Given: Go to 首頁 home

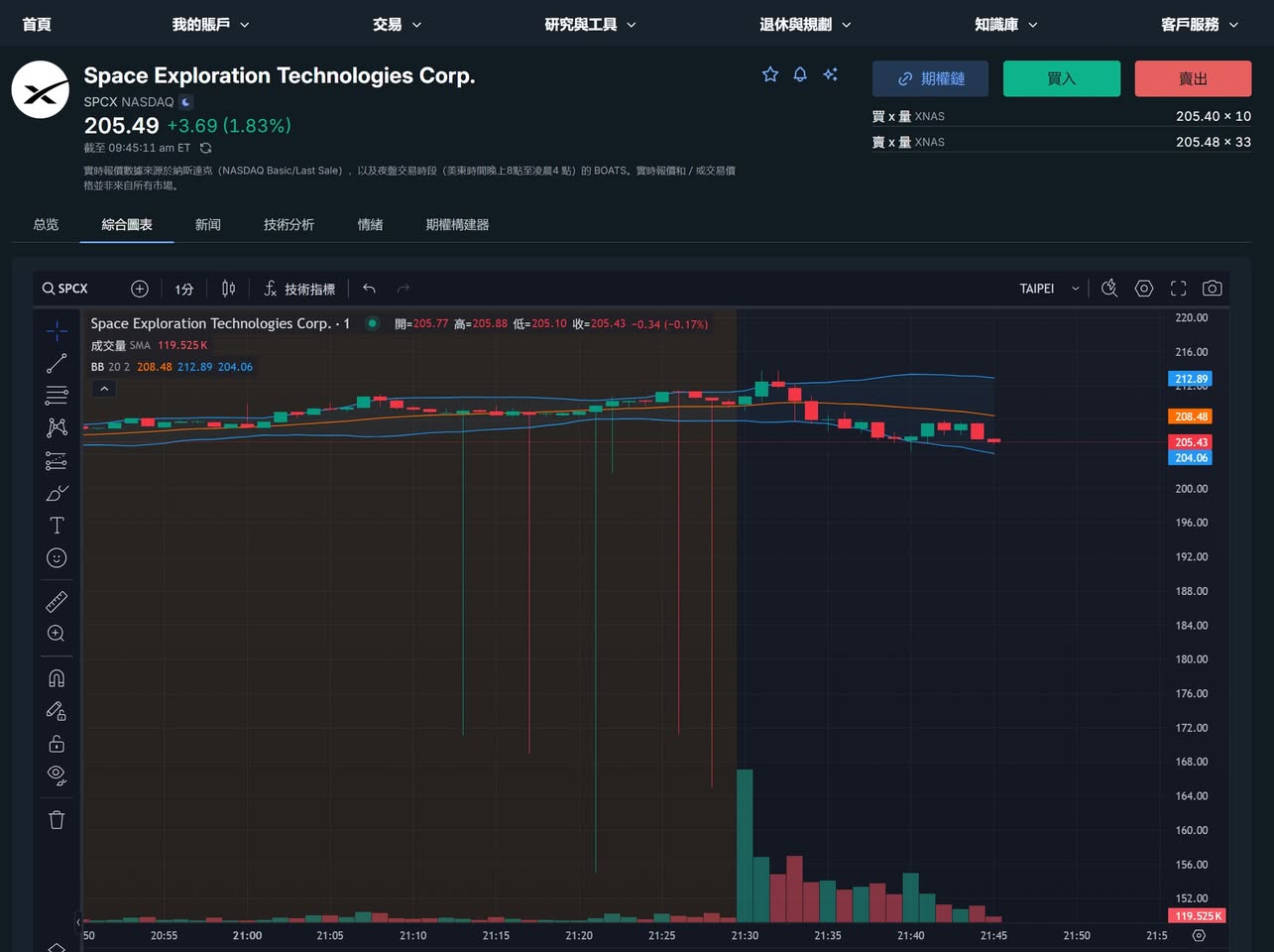Looking at the screenshot, I should coord(37,24).
